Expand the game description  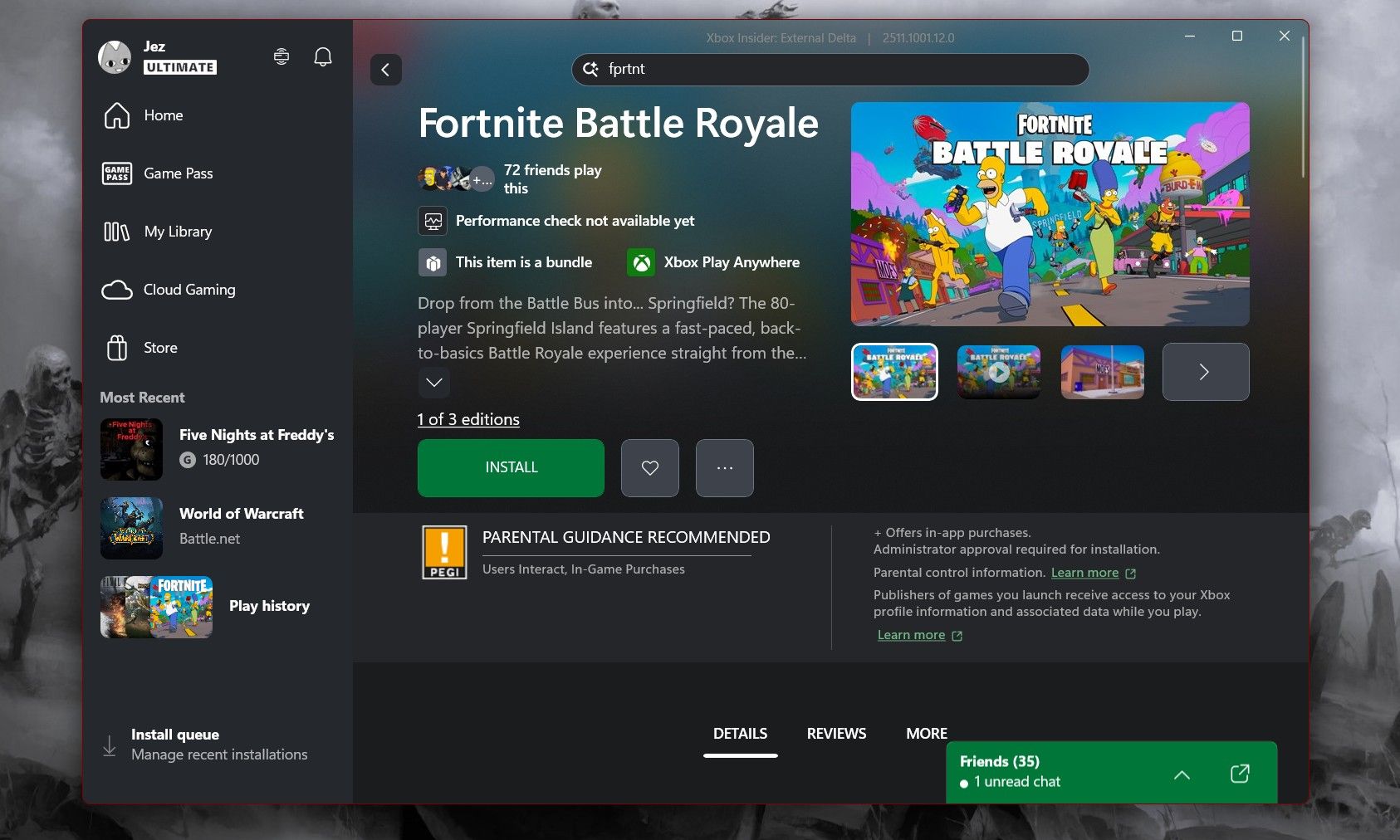(433, 383)
